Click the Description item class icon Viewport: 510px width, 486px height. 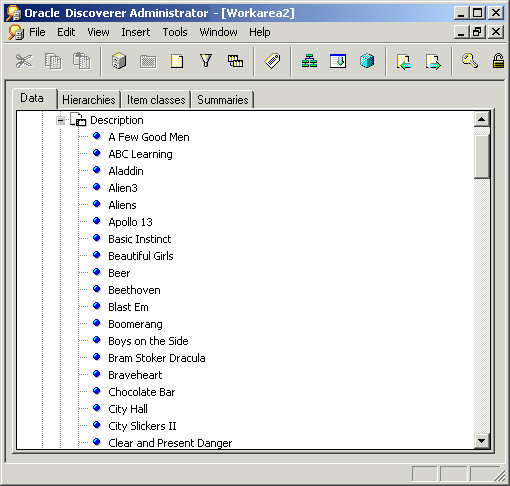pyautogui.click(x=78, y=119)
